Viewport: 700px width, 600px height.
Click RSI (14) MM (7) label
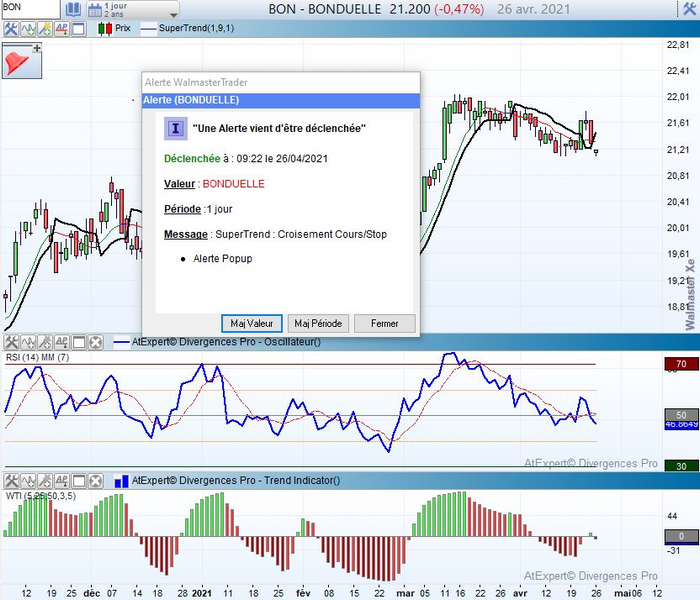click(x=38, y=358)
